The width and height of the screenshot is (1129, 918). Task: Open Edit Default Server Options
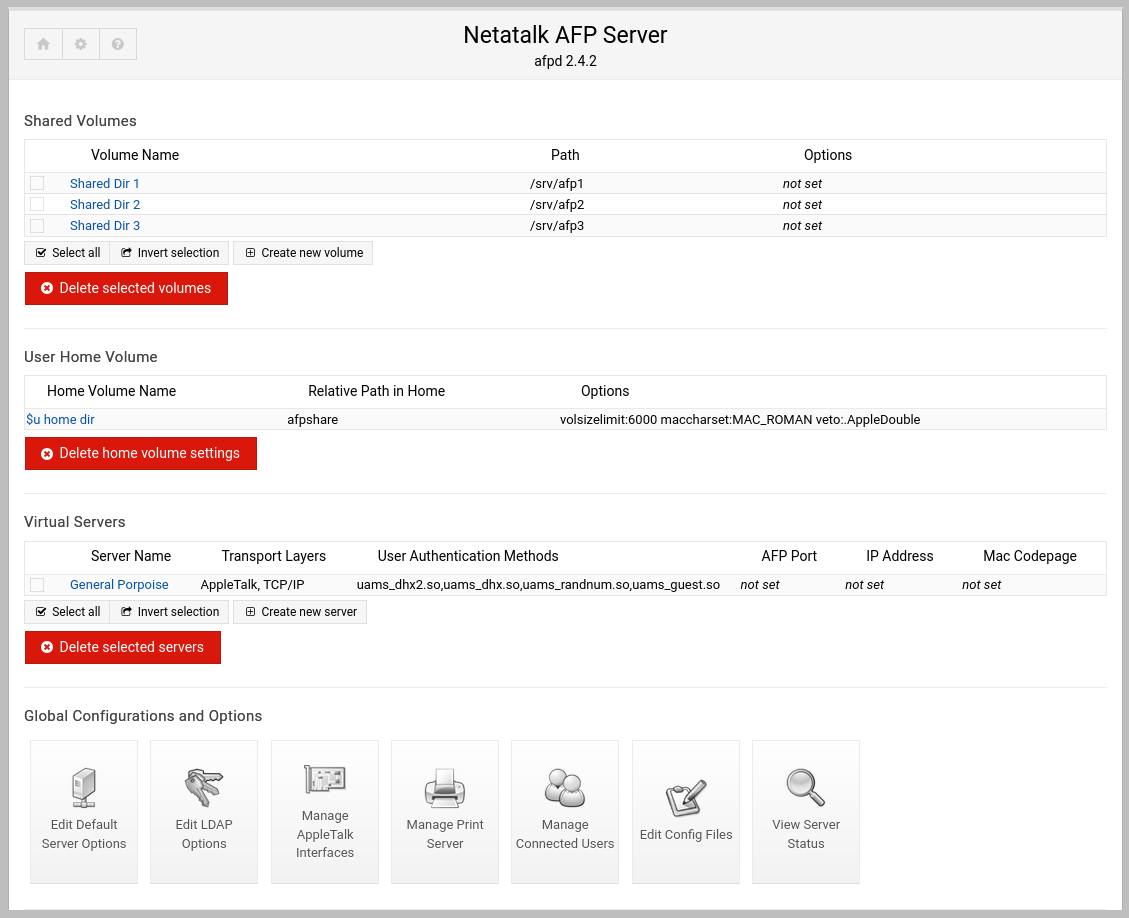point(84,812)
